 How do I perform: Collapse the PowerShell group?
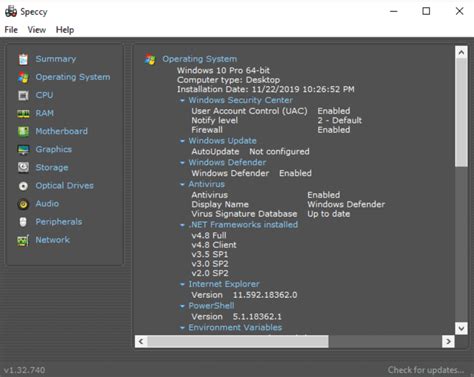(182, 306)
